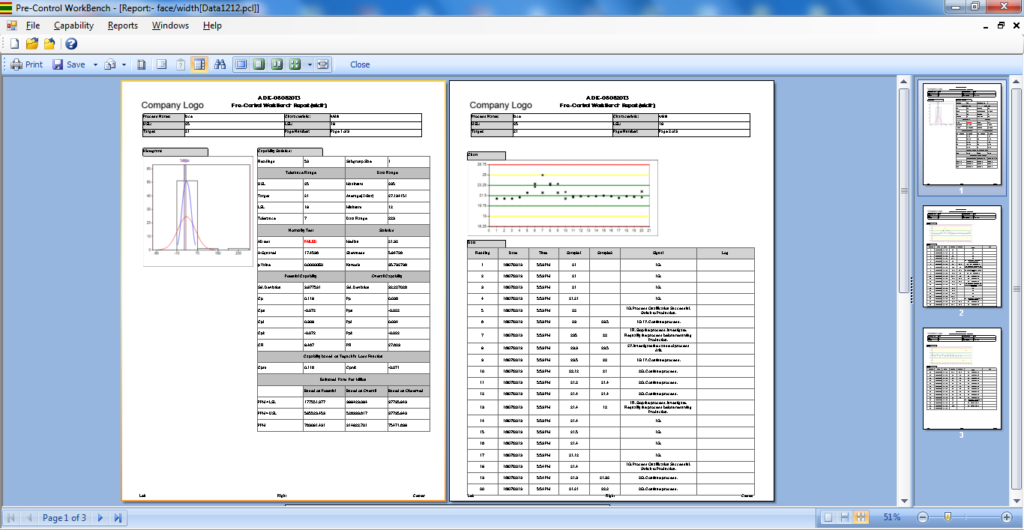Open the Windows menu
The width and height of the screenshot is (1024, 530).
[170, 25]
